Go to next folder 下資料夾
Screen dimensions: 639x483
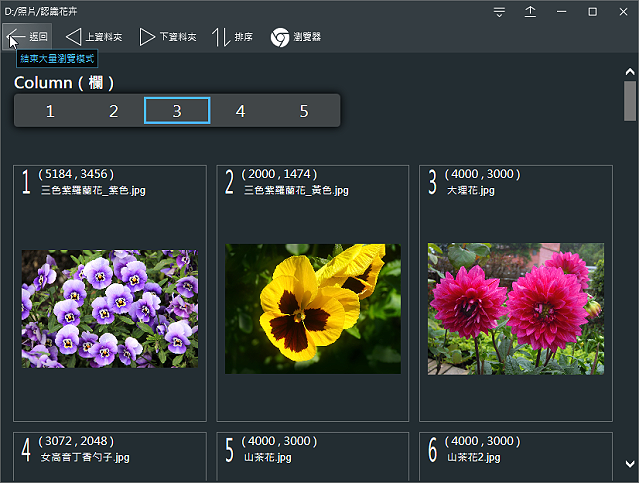[168, 37]
